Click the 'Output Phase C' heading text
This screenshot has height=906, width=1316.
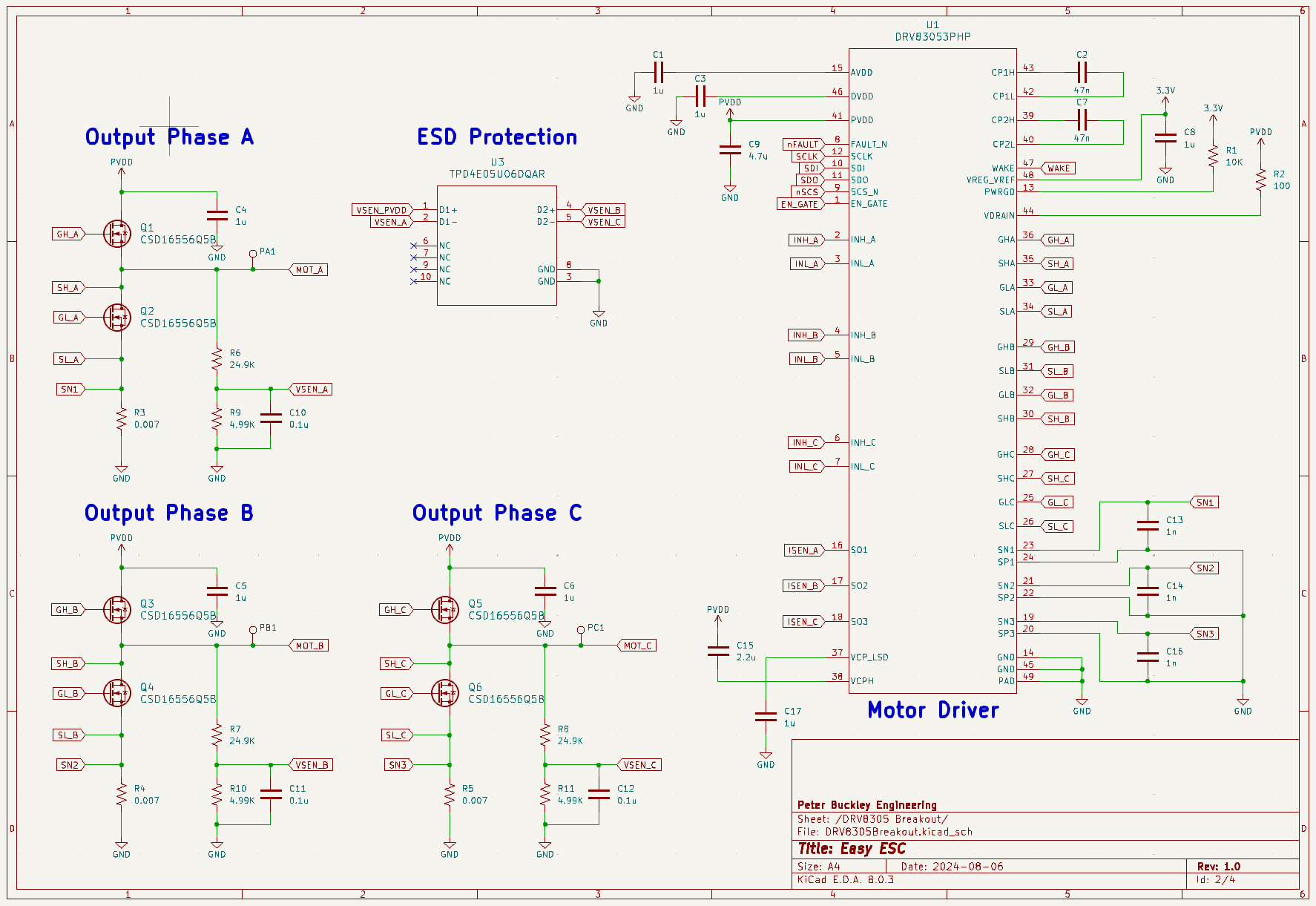[x=497, y=513]
